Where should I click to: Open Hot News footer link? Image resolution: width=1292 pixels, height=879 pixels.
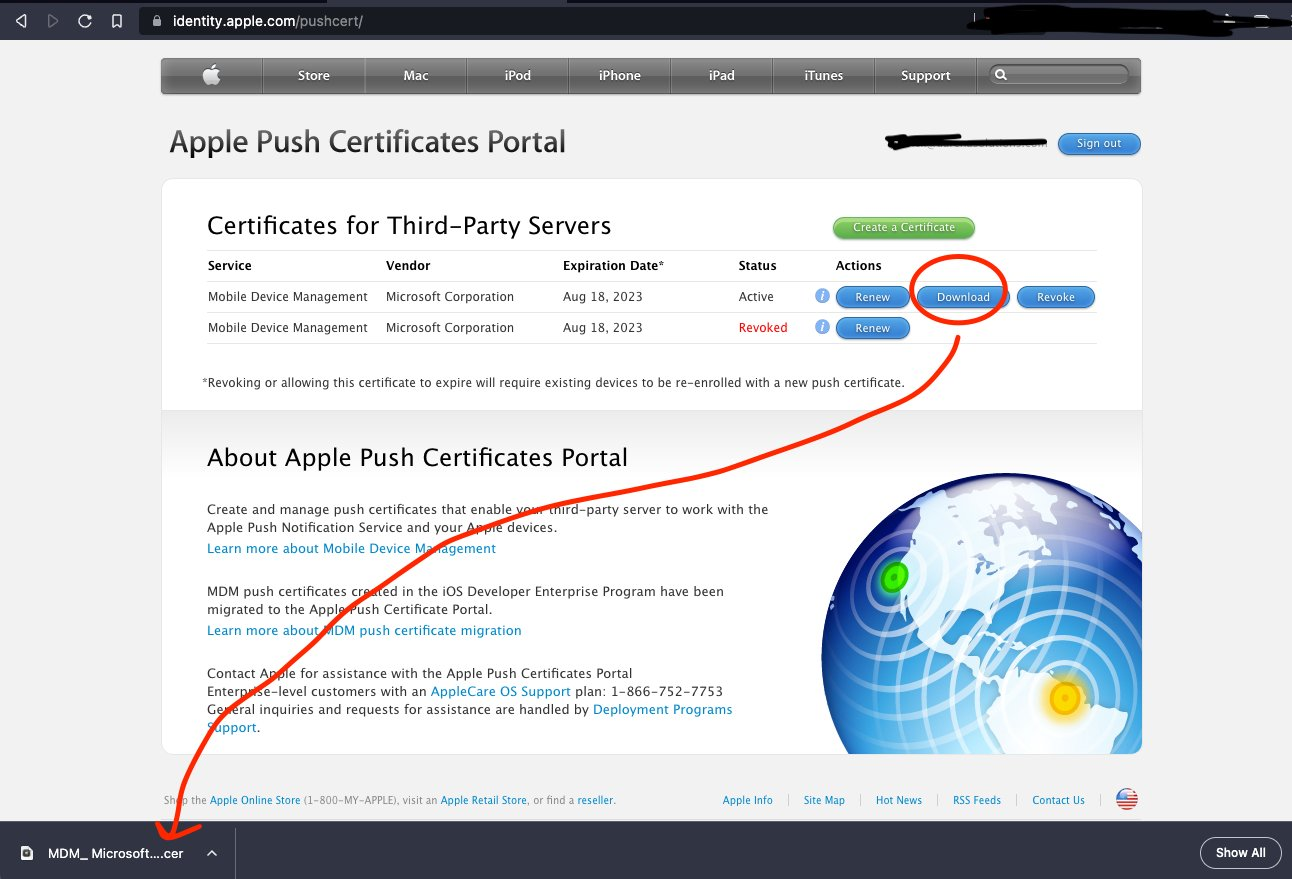[899, 800]
